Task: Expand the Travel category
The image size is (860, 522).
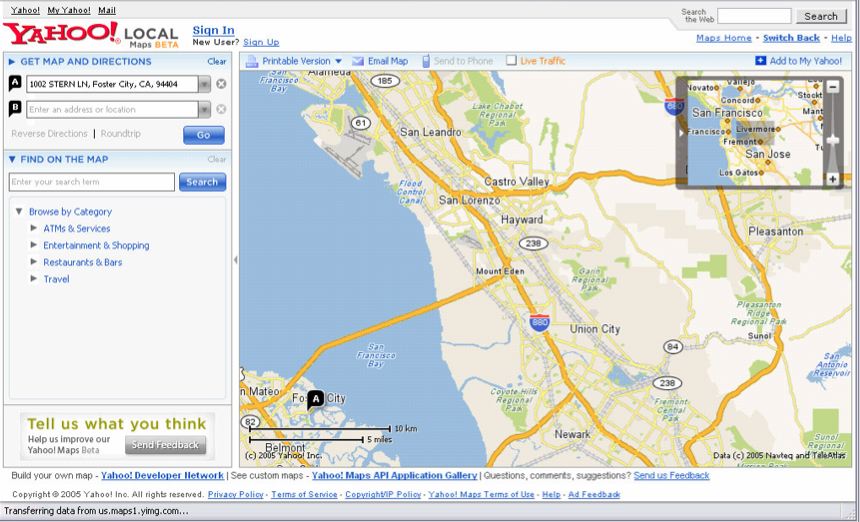Action: click(x=33, y=279)
